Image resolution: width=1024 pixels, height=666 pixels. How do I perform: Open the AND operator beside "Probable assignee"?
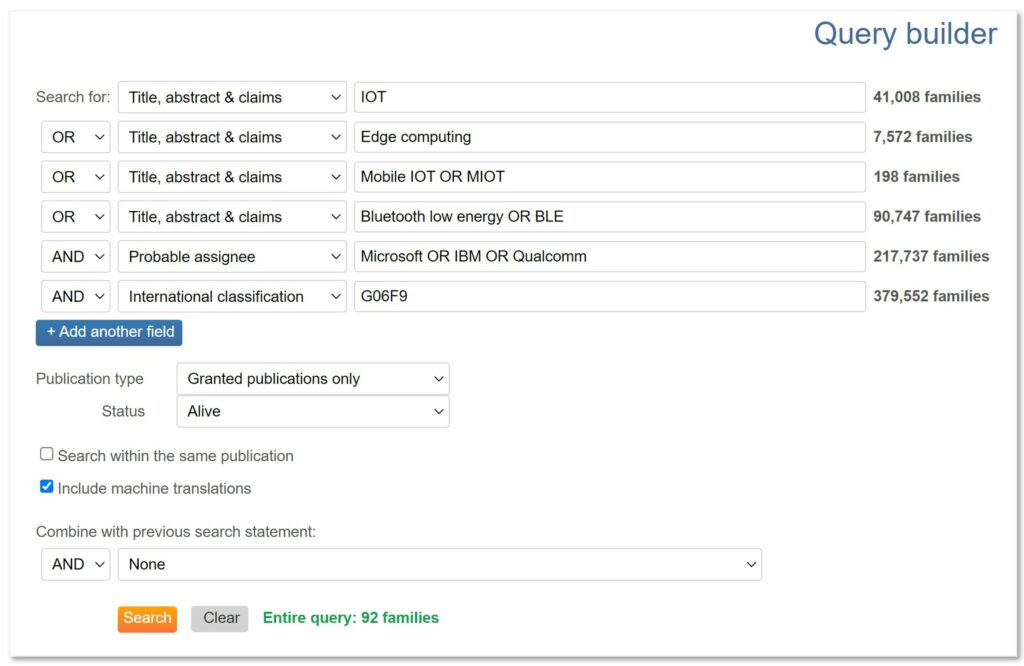click(75, 256)
